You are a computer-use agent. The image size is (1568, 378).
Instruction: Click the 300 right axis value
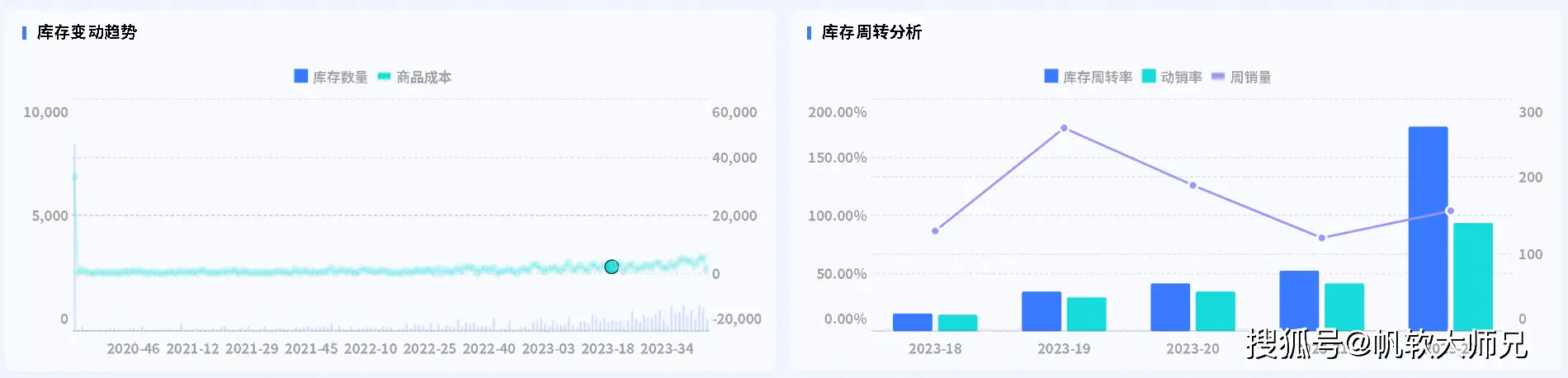click(x=1531, y=112)
